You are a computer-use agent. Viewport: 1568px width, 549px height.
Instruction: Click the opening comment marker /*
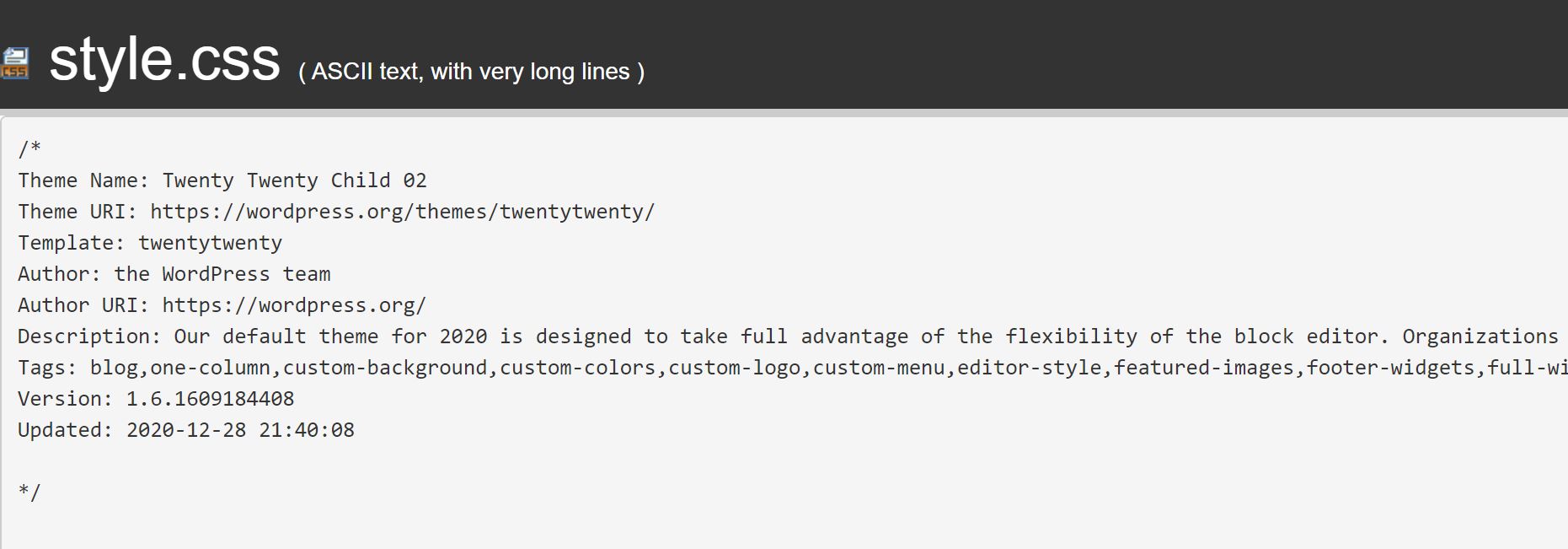tap(29, 149)
